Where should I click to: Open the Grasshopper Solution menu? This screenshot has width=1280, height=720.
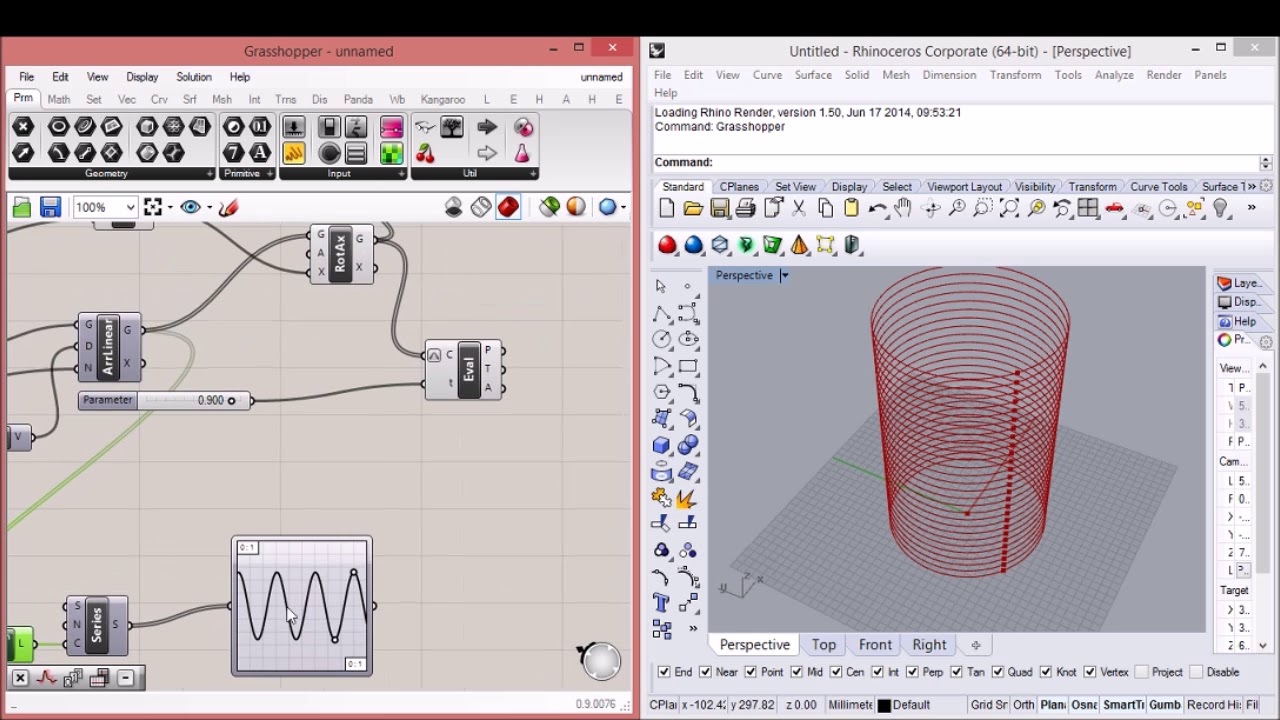coord(194,77)
